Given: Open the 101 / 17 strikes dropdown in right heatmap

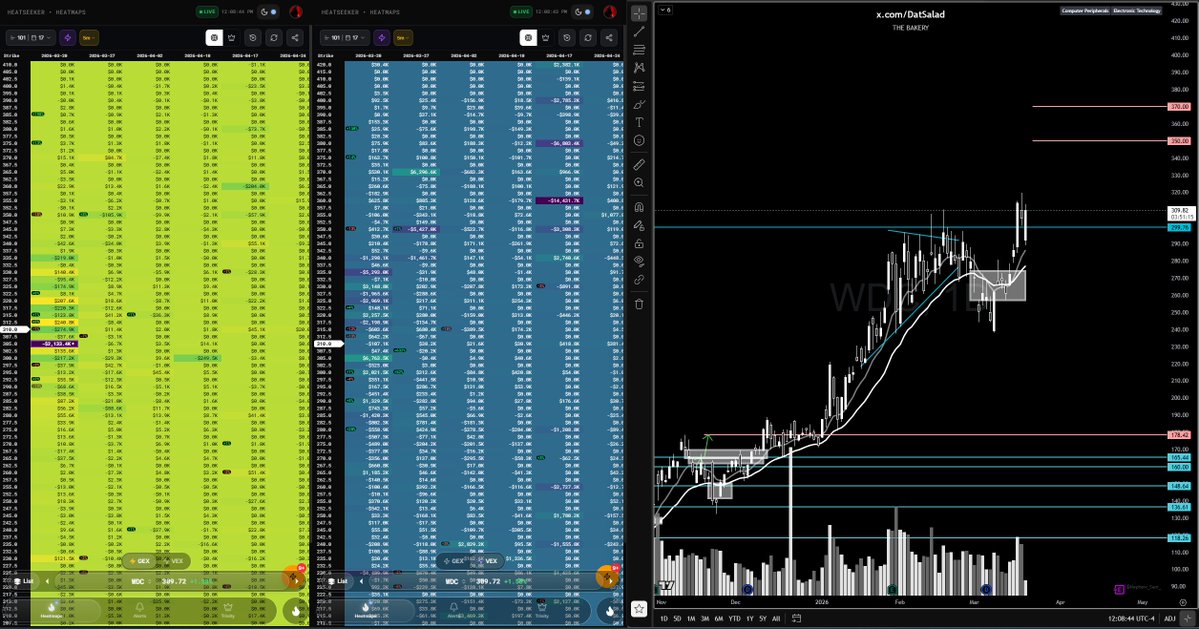Looking at the screenshot, I should (x=345, y=37).
